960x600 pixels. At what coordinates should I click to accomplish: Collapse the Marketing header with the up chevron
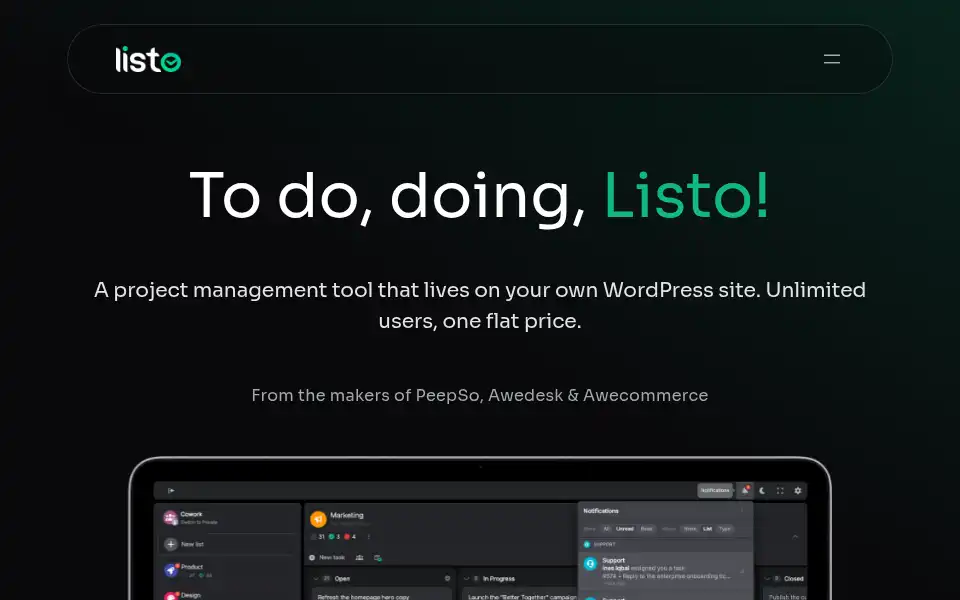795,537
